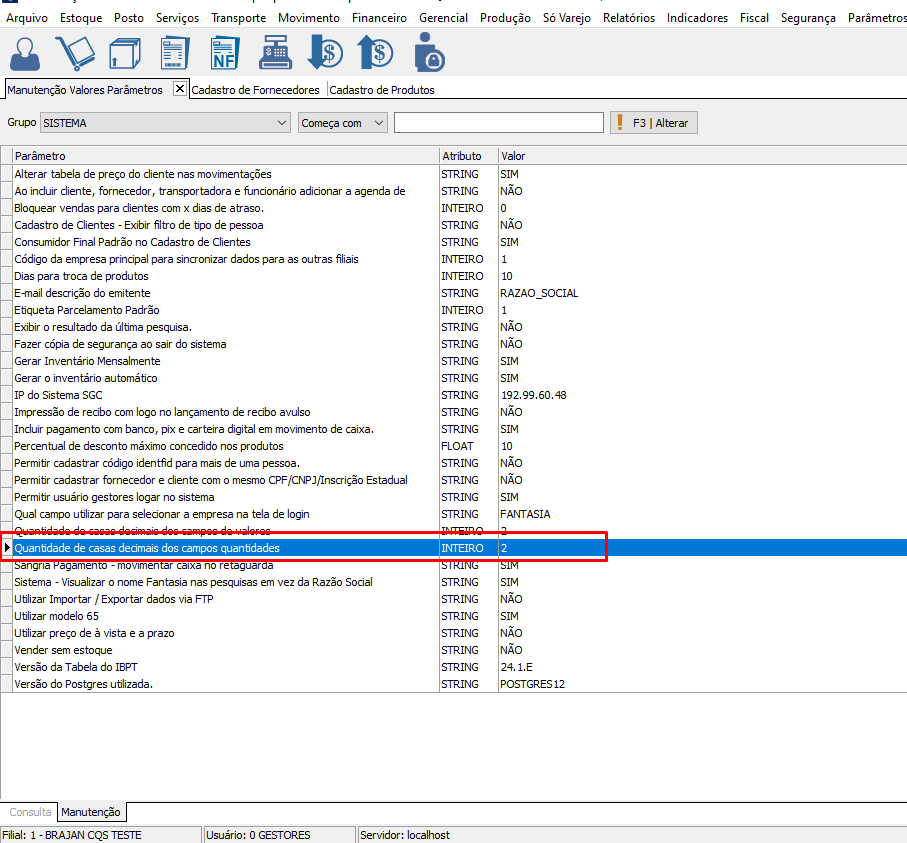Switch to the Consulta bottom tab
Screen dimensions: 907x843
(x=30, y=812)
